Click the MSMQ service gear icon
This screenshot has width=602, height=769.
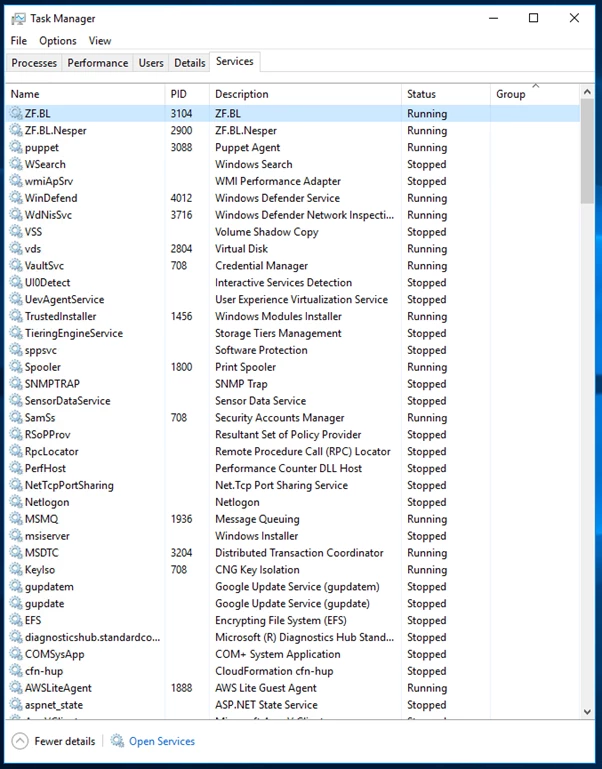[x=16, y=519]
